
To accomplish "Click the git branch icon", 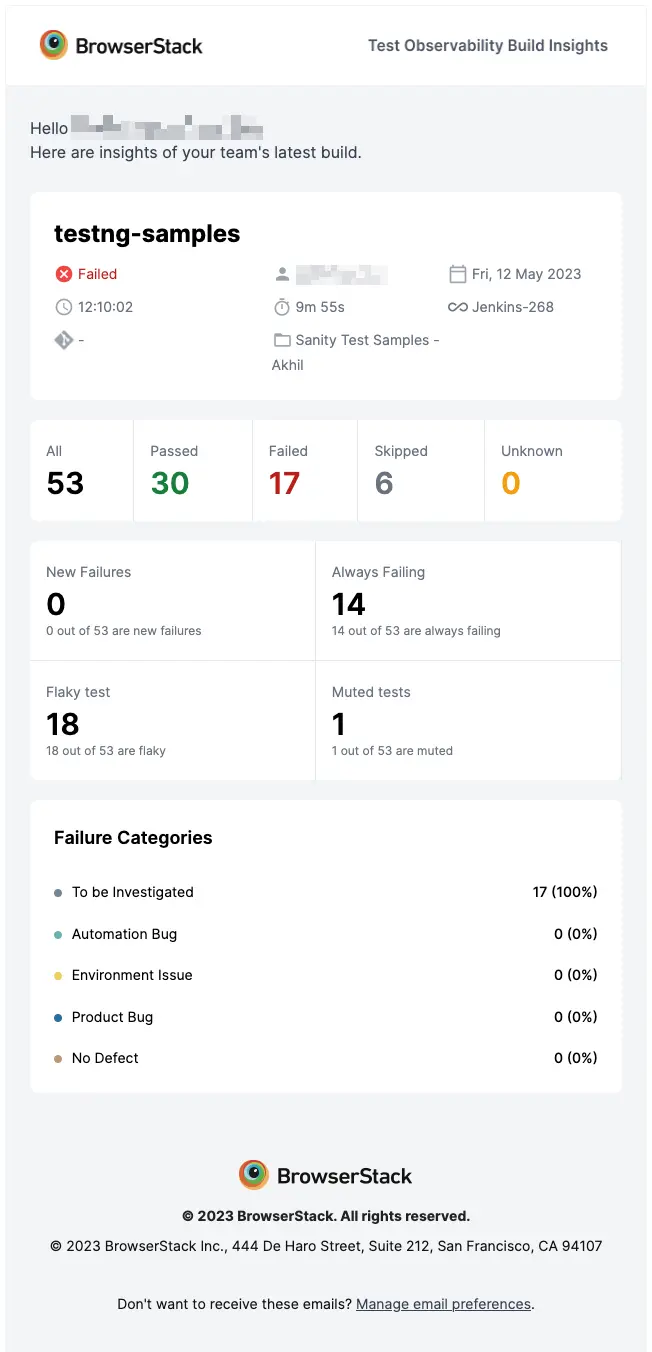I will point(64,340).
